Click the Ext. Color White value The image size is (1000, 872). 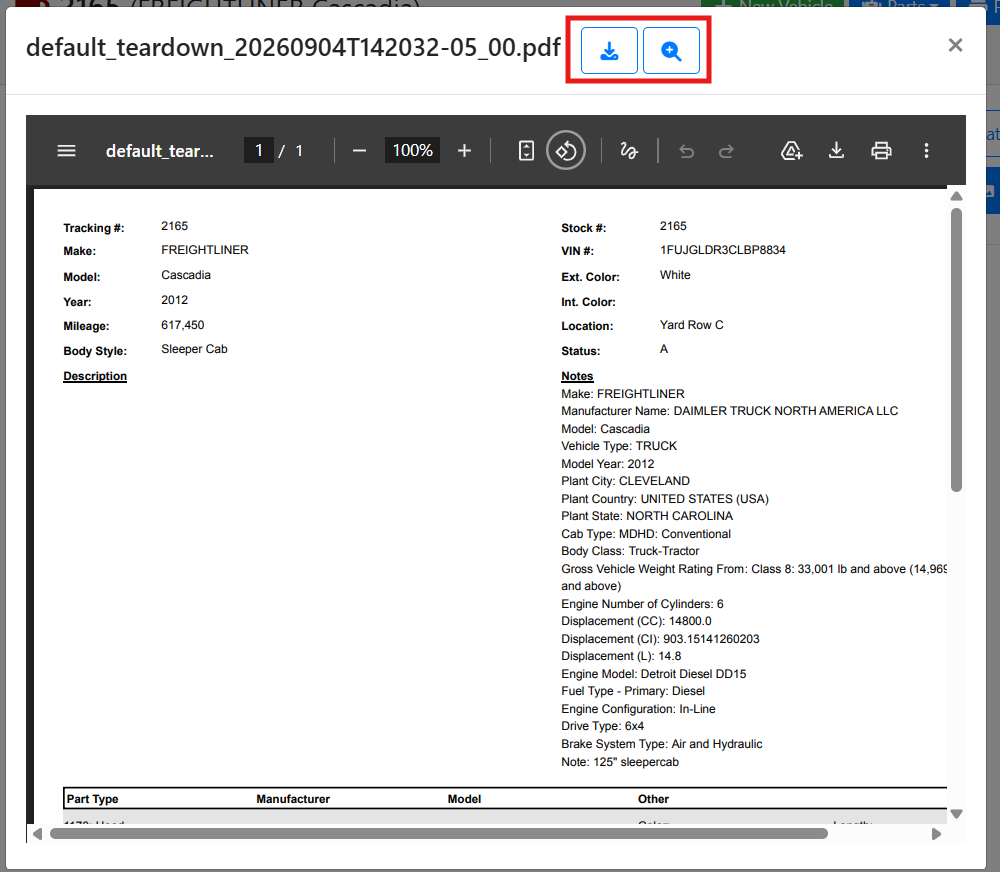coord(675,275)
